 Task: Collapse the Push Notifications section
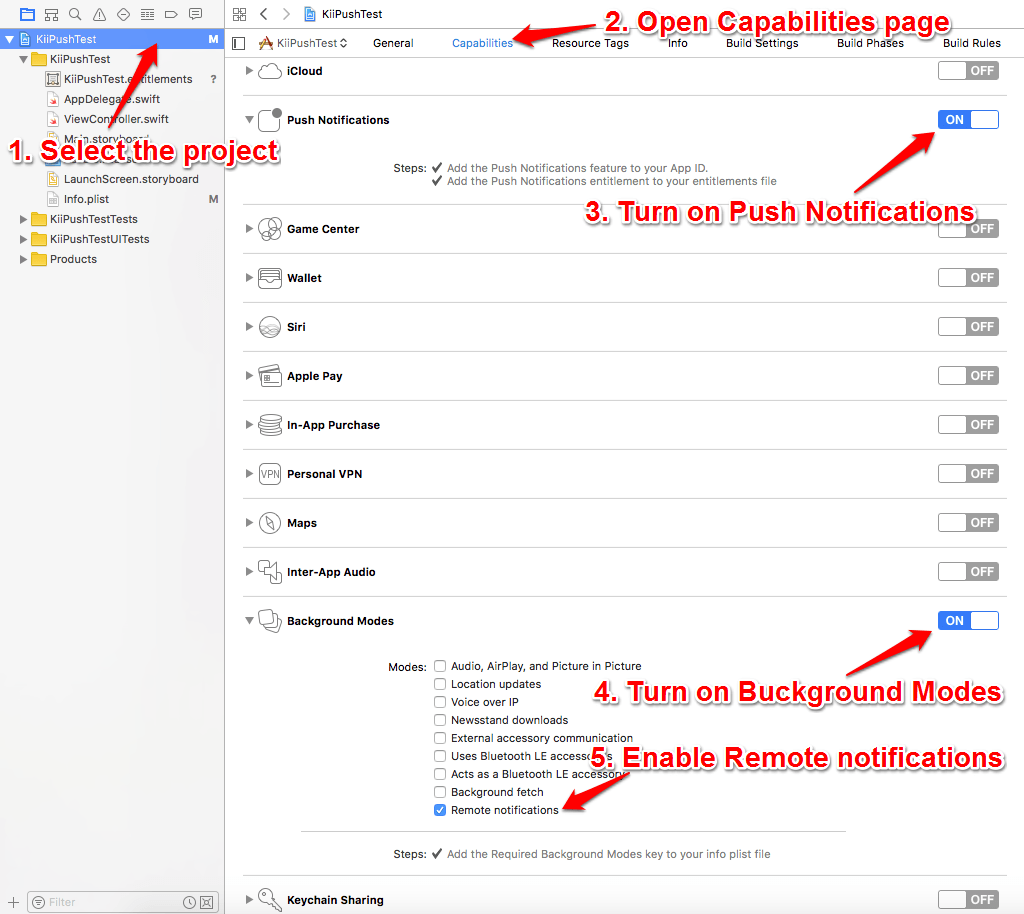tap(249, 119)
